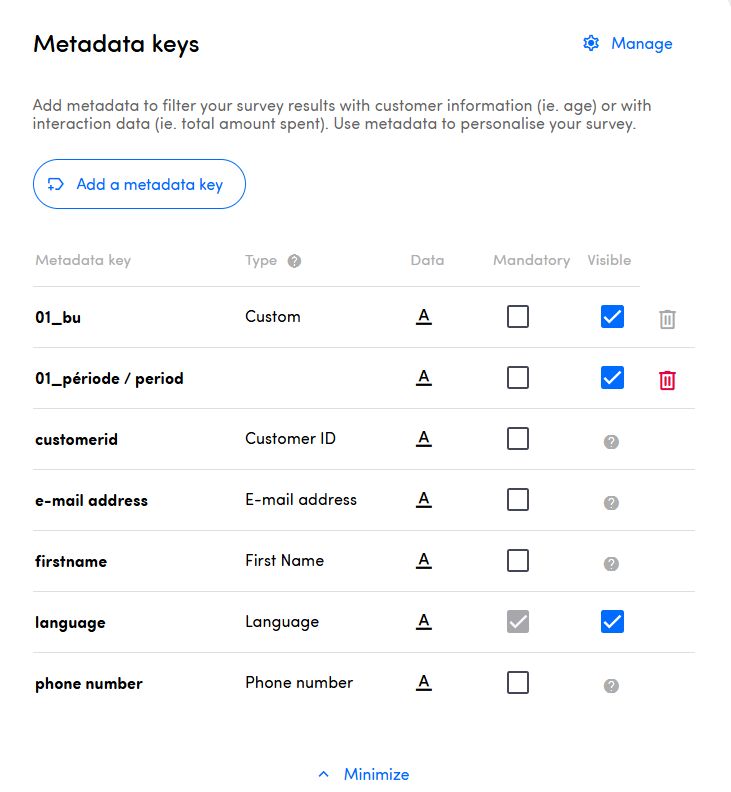The image size is (731, 792).
Task: Enable Mandatory checkbox for 01_bu
Action: coord(518,317)
